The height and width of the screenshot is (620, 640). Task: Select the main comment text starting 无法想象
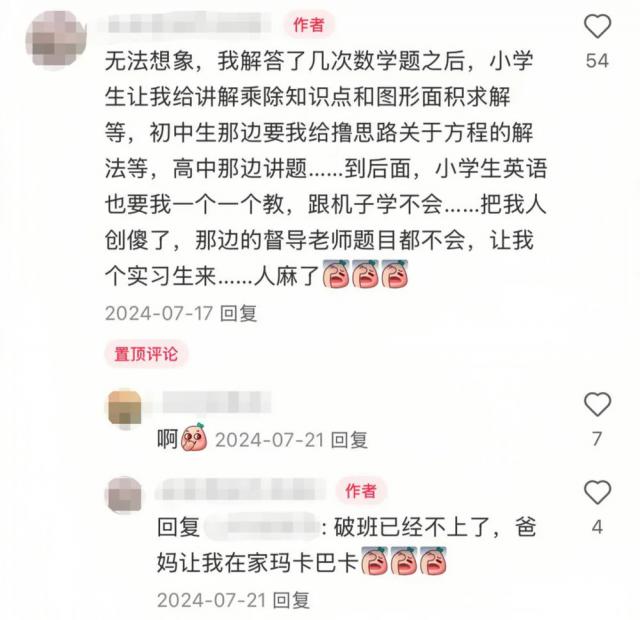tap(325, 169)
